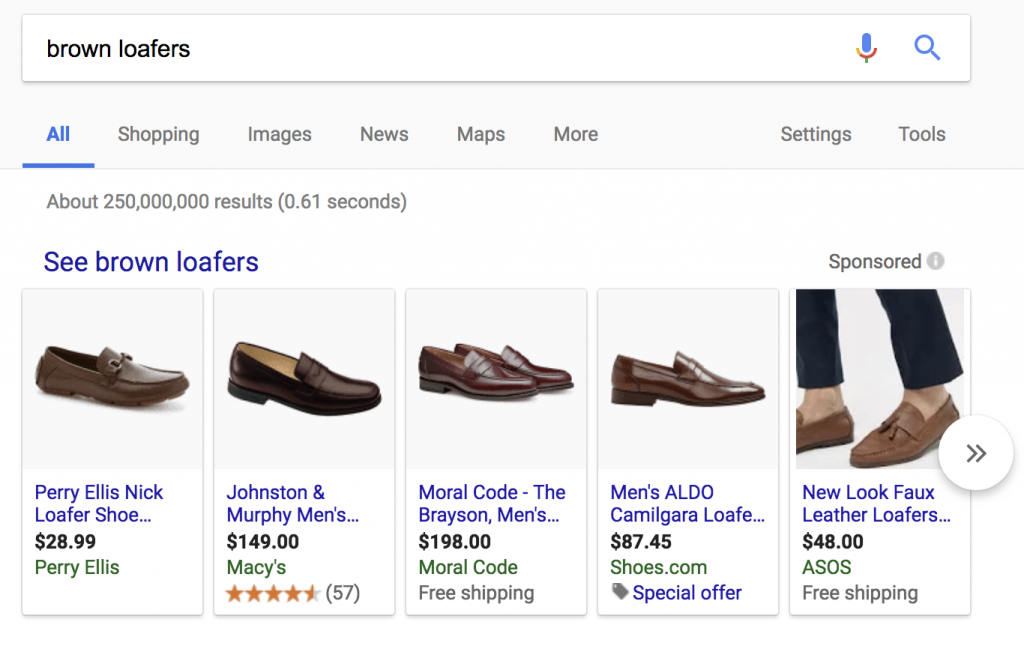The image size is (1024, 646).
Task: Click the Macy's star rating
Action: [272, 594]
